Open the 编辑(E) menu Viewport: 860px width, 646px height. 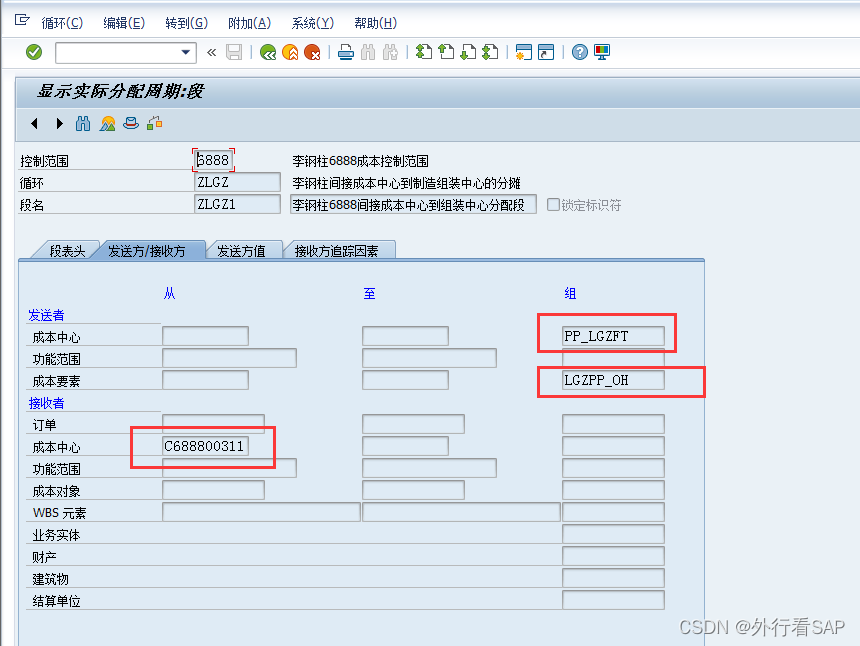point(124,23)
